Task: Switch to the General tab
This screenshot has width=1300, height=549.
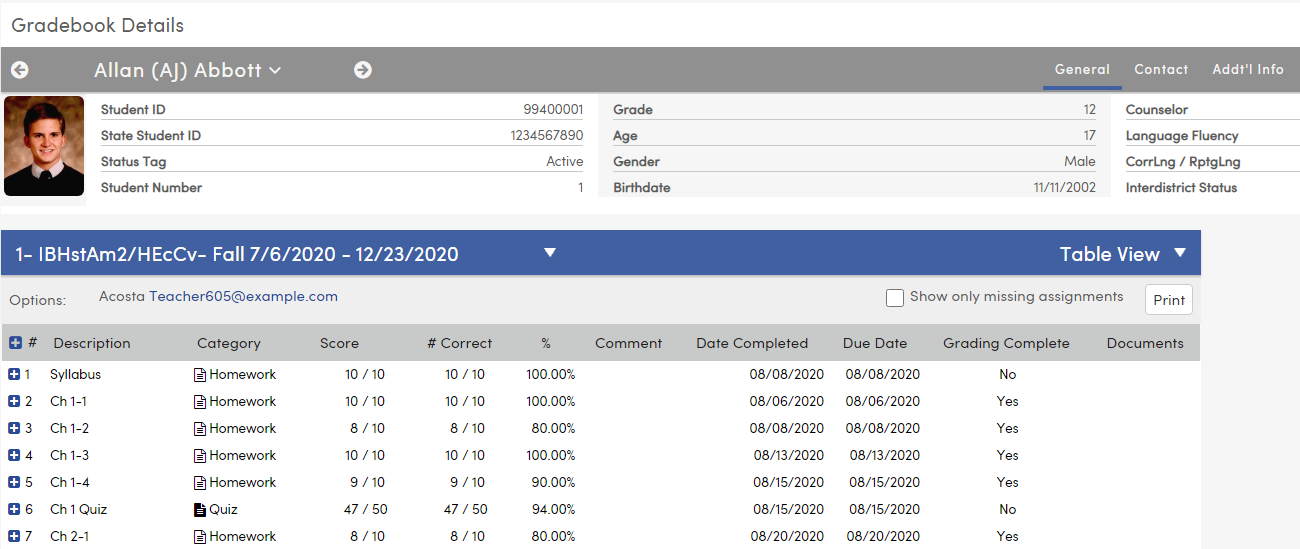Action: [x=1082, y=70]
